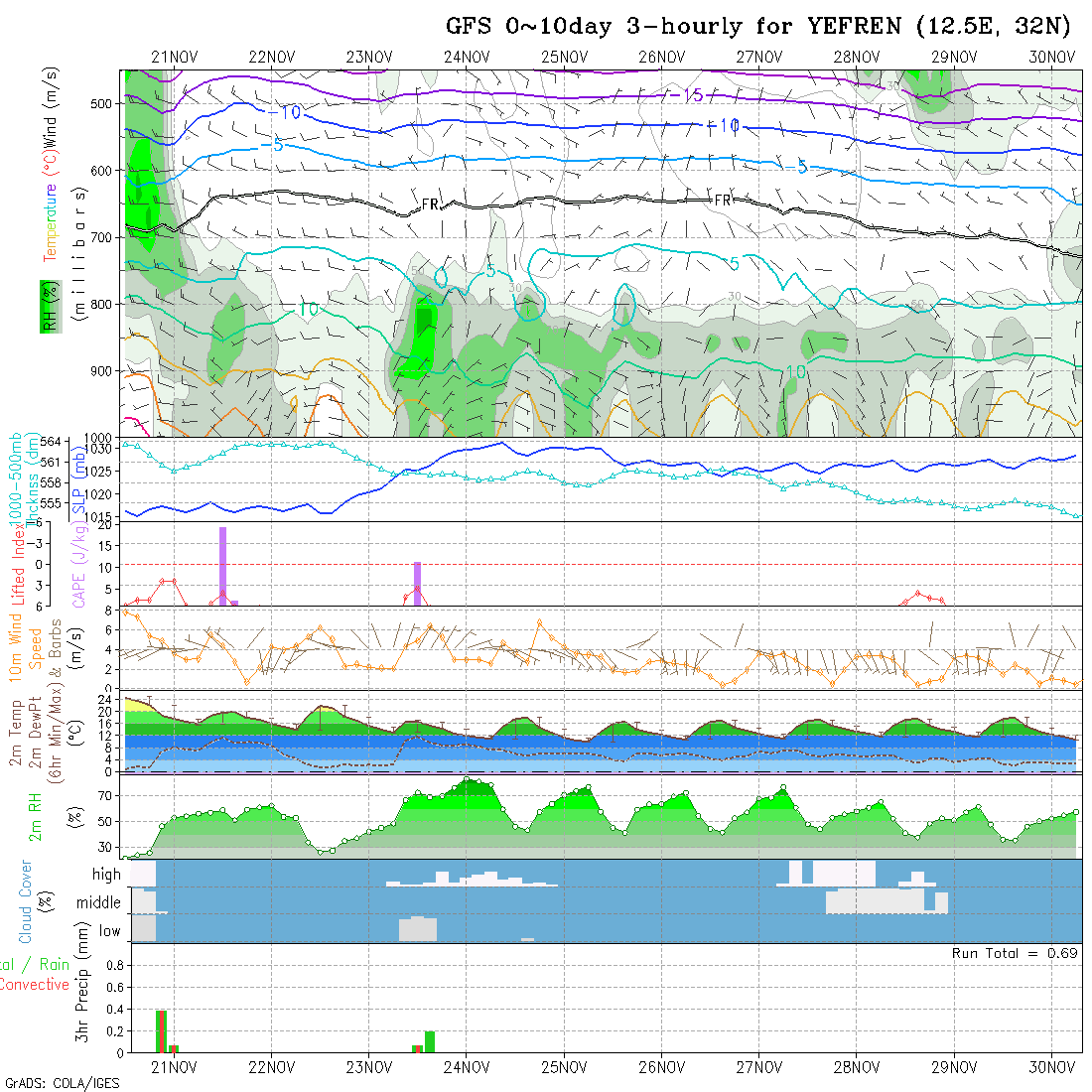Click the left FR freezing-level label
Image resolution: width=1092 pixels, height=1092 pixels.
tap(430, 205)
